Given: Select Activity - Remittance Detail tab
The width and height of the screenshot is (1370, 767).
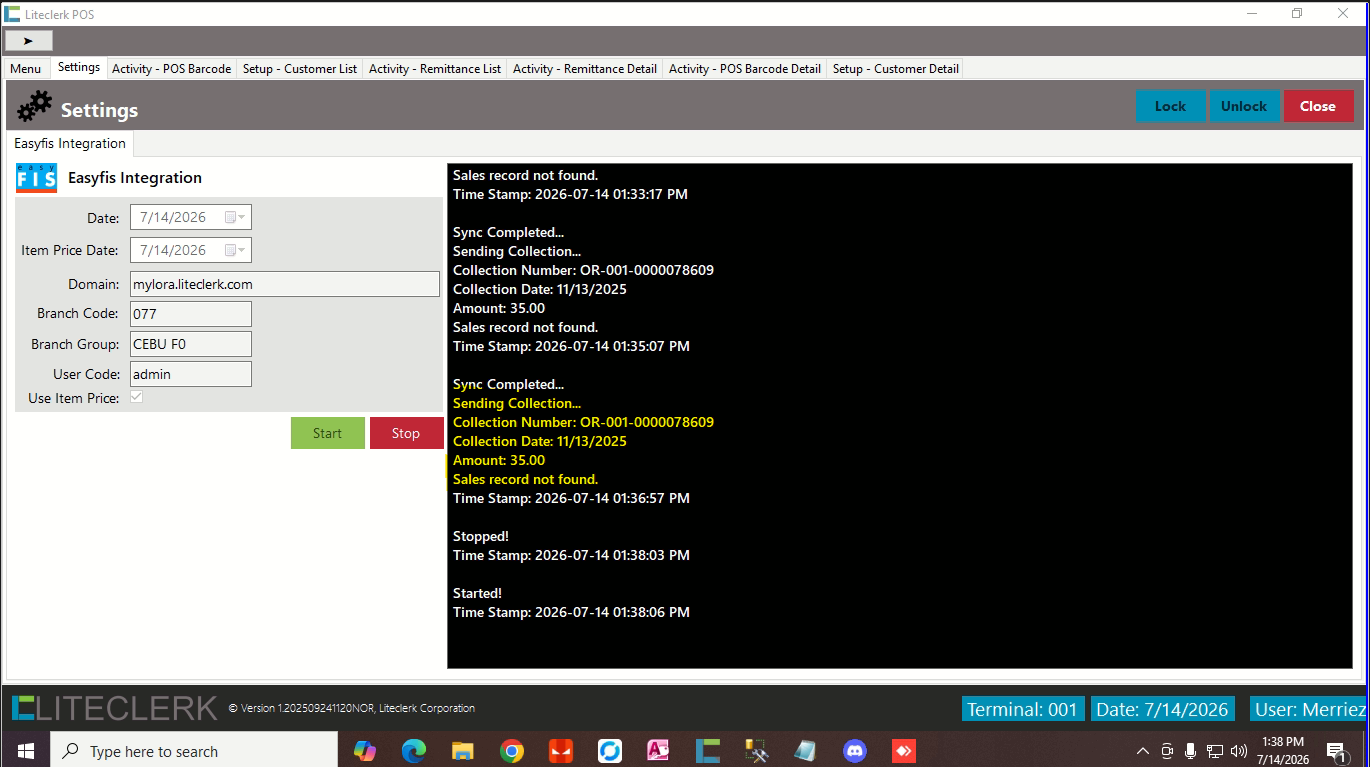Looking at the screenshot, I should 585,69.
